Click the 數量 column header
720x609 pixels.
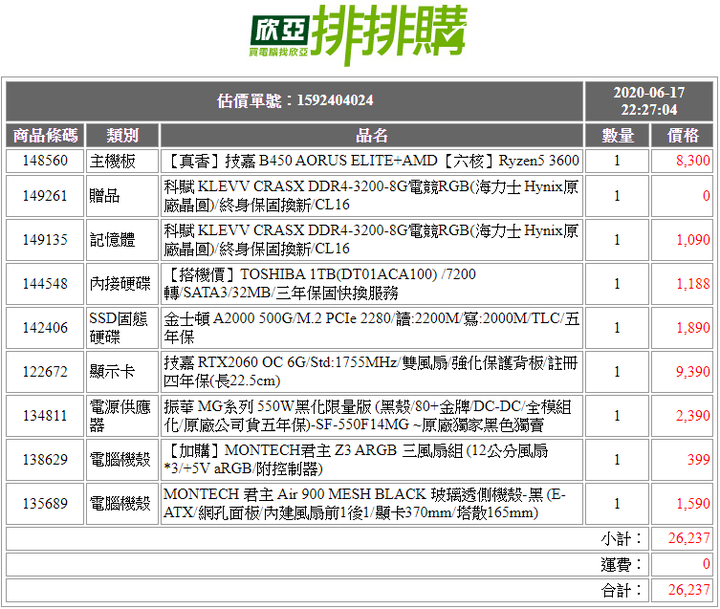click(x=617, y=135)
